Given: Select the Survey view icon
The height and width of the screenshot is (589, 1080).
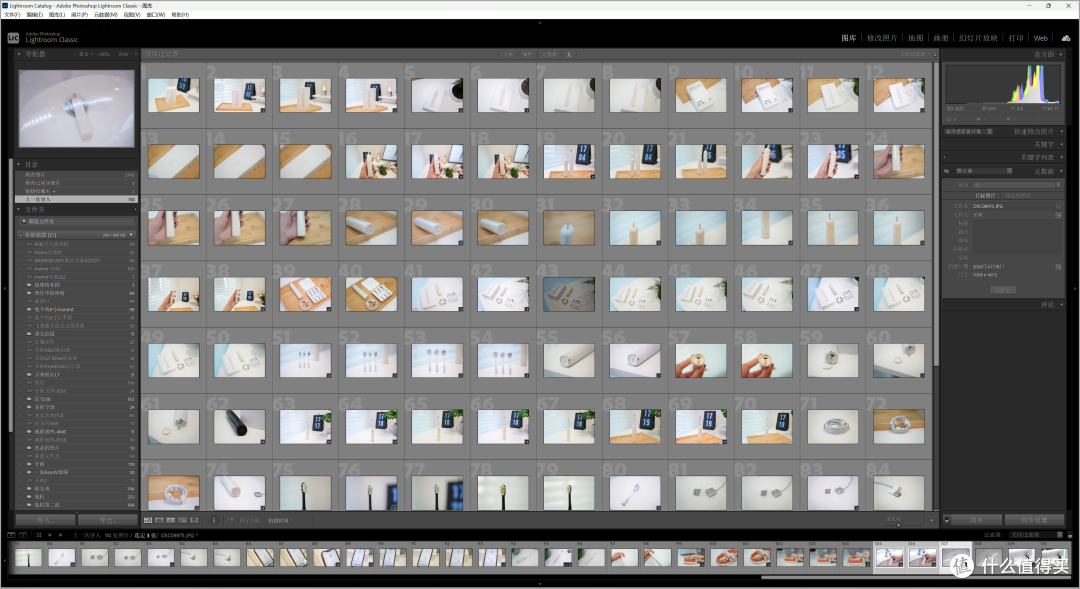Looking at the screenshot, I should point(183,520).
